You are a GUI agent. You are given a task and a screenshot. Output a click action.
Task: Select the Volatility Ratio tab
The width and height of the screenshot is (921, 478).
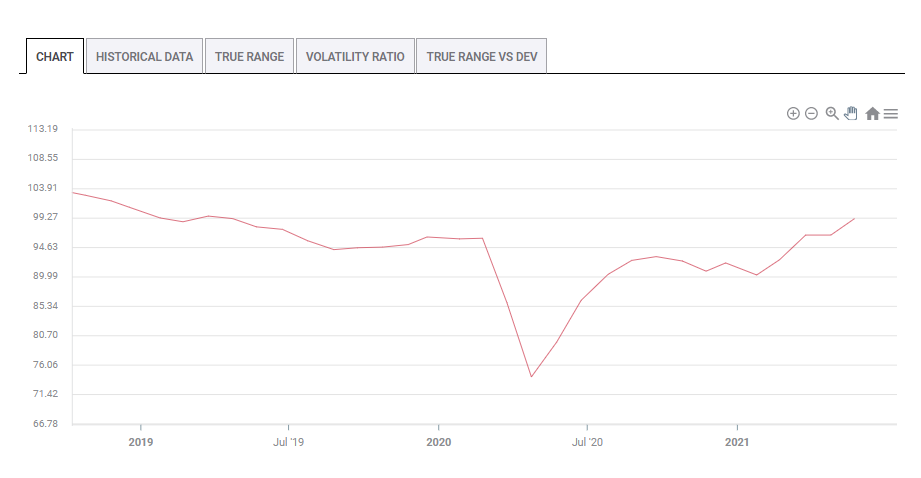point(355,56)
